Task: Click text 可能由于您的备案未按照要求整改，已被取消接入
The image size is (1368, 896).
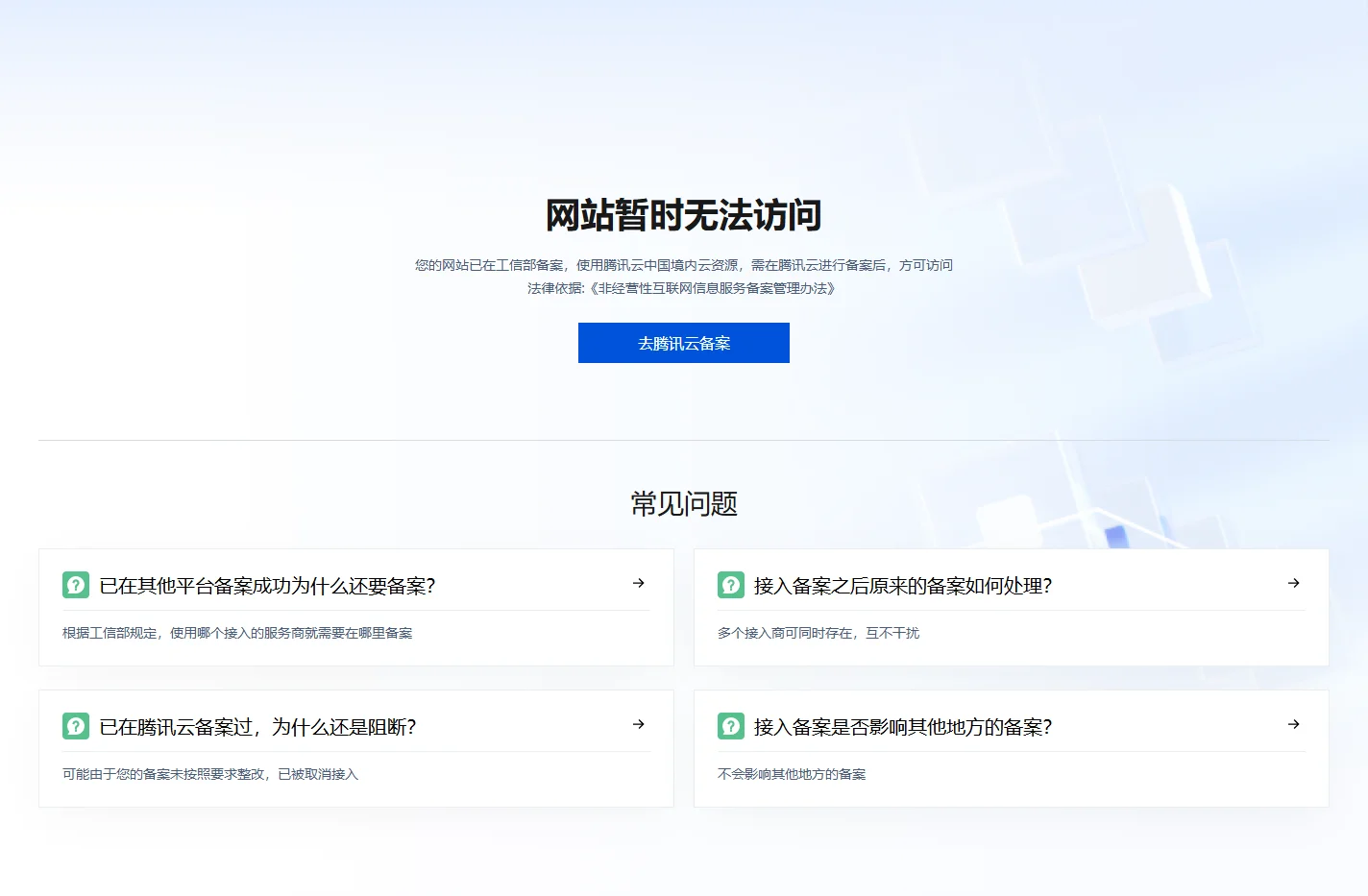Action: point(210,774)
